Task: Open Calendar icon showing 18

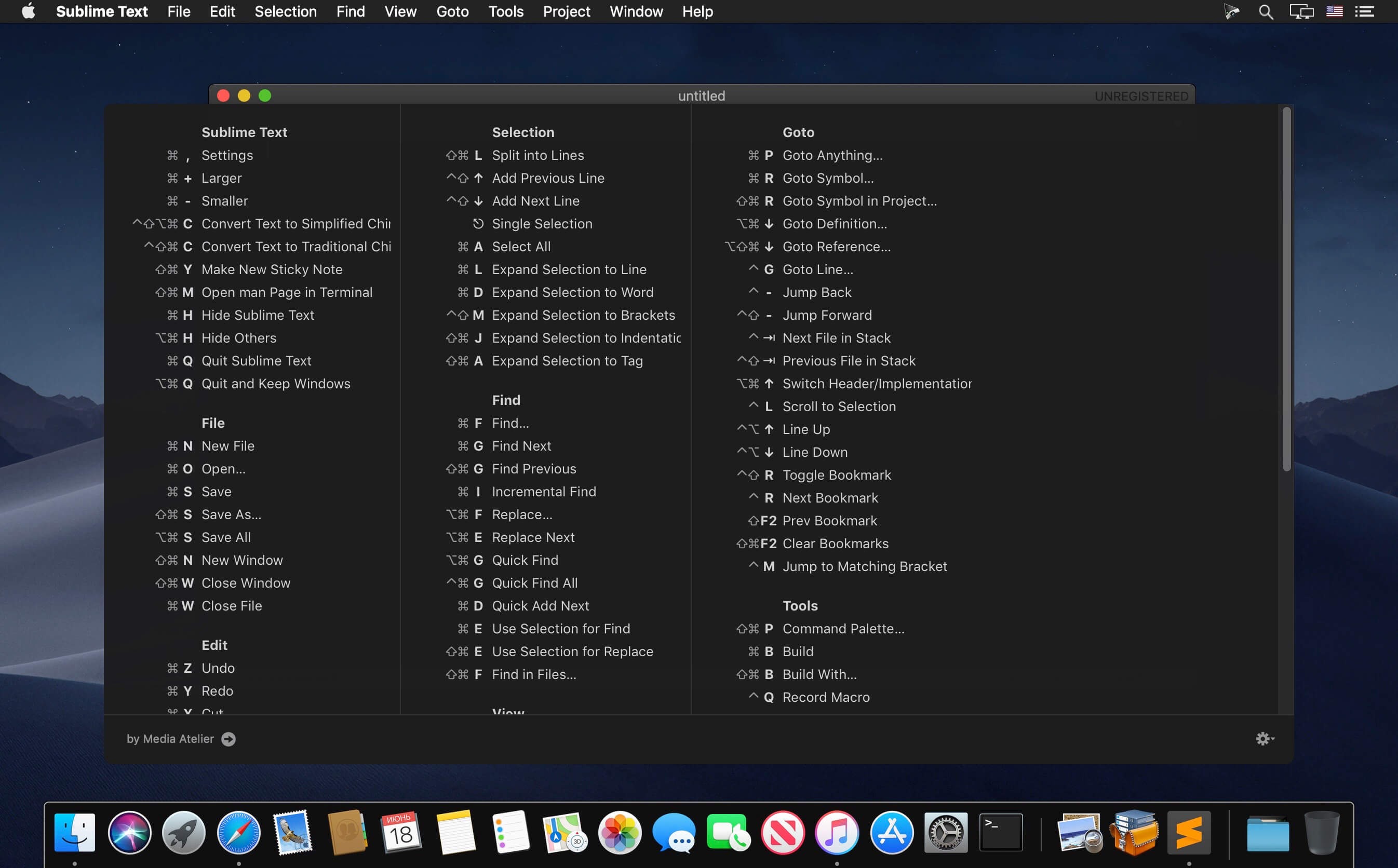Action: click(401, 832)
